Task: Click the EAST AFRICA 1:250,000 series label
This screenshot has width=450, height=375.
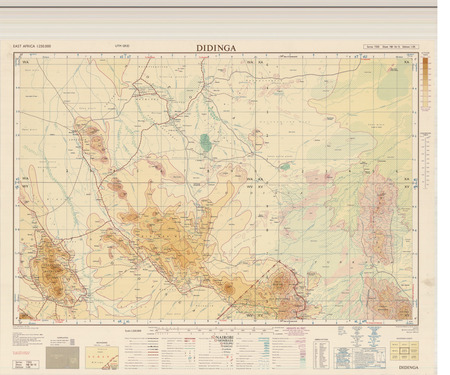Action: click(x=32, y=46)
